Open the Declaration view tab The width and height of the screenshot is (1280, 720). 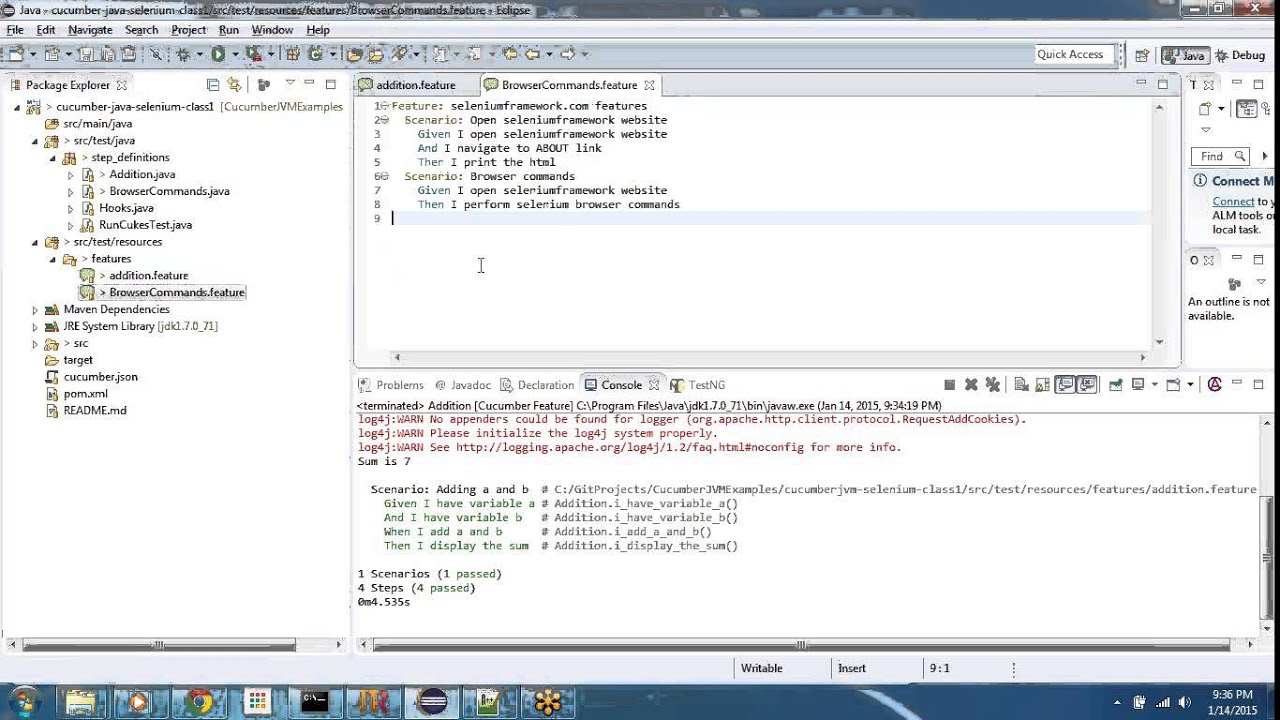click(538, 385)
